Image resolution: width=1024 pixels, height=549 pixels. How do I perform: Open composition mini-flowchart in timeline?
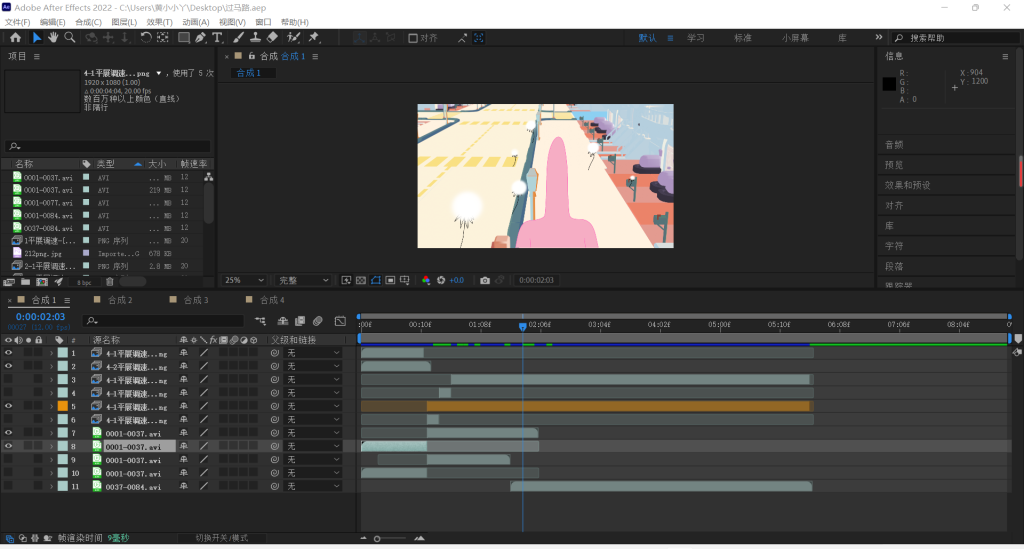tap(261, 321)
